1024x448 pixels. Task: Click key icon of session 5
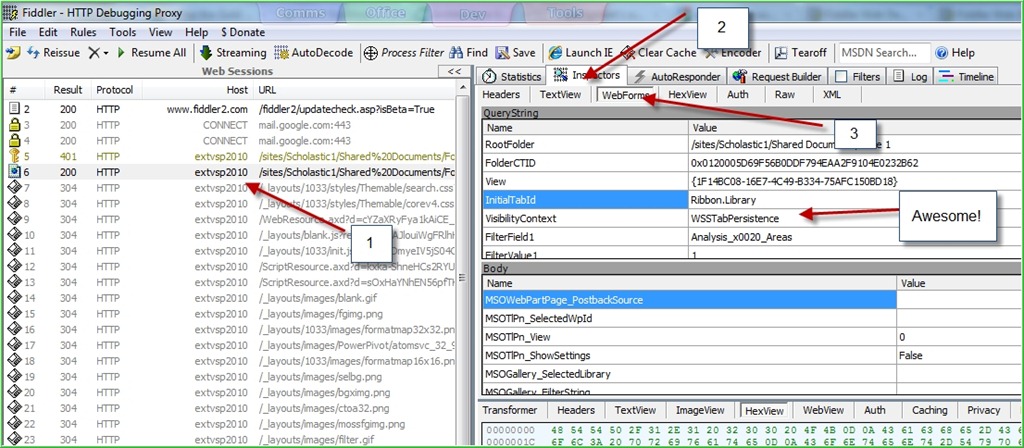point(14,156)
